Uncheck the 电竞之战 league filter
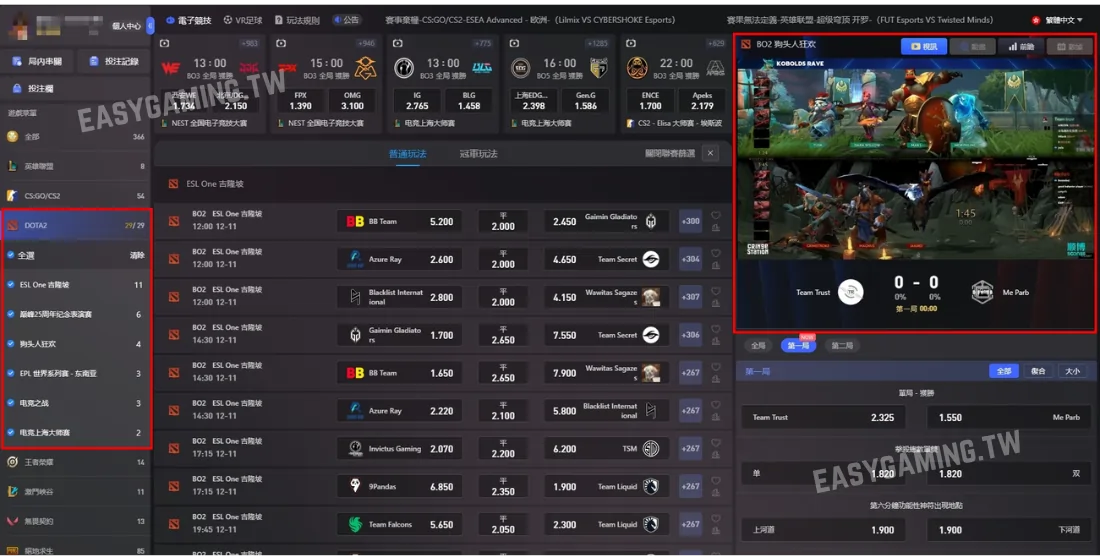The image size is (1100, 560). click(11, 402)
